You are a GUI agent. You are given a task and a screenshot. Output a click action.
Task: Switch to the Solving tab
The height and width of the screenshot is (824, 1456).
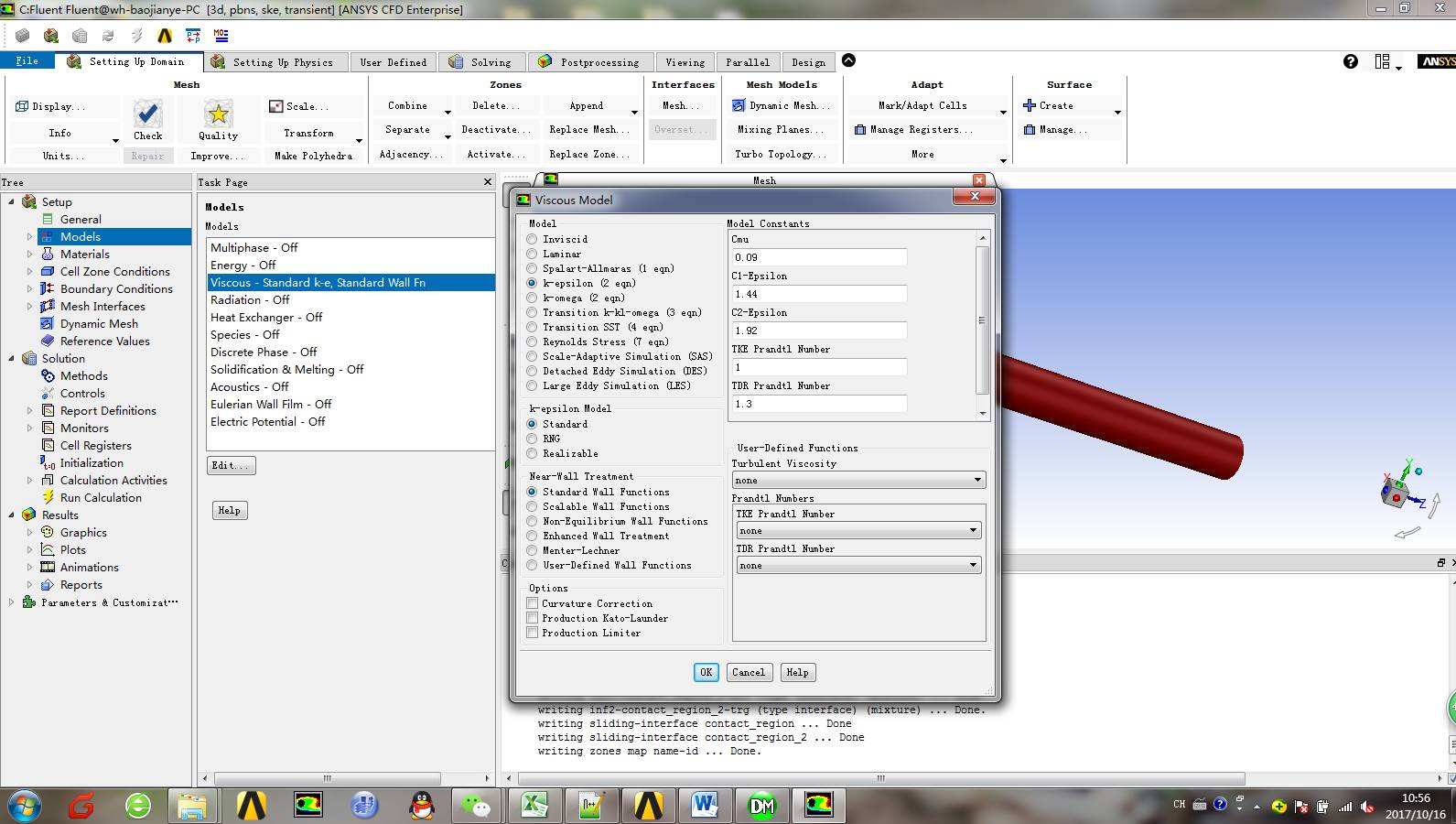point(481,62)
